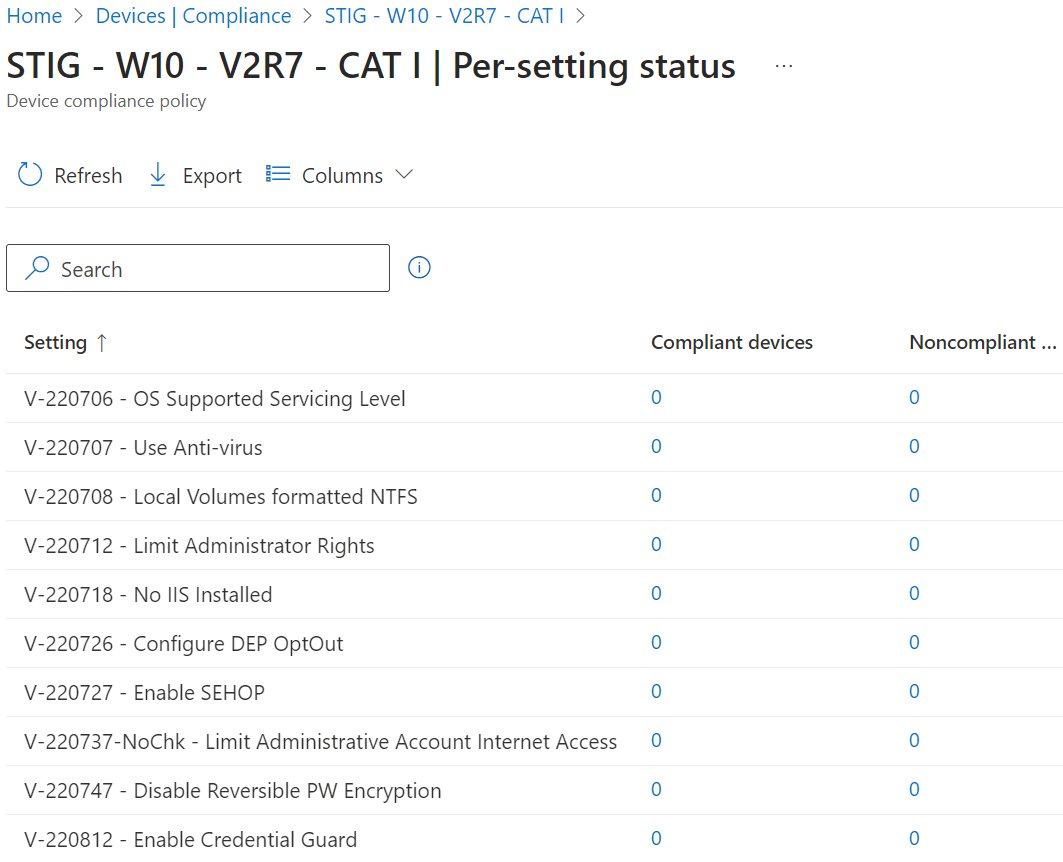Screen dimensions: 1063x862
Task: Open noncompliant count for Enable Credential Guard
Action: 915,838
